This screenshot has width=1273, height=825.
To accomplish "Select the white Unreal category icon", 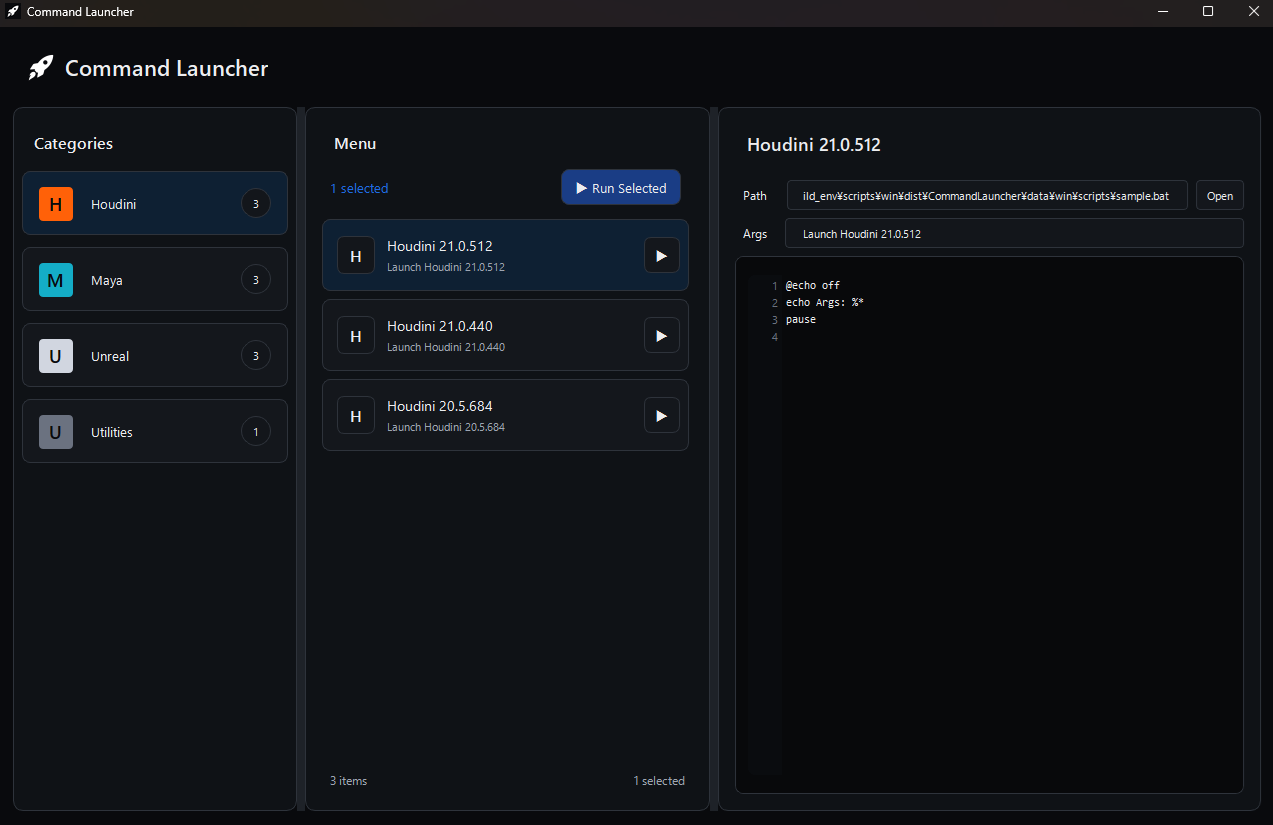I will coord(56,356).
